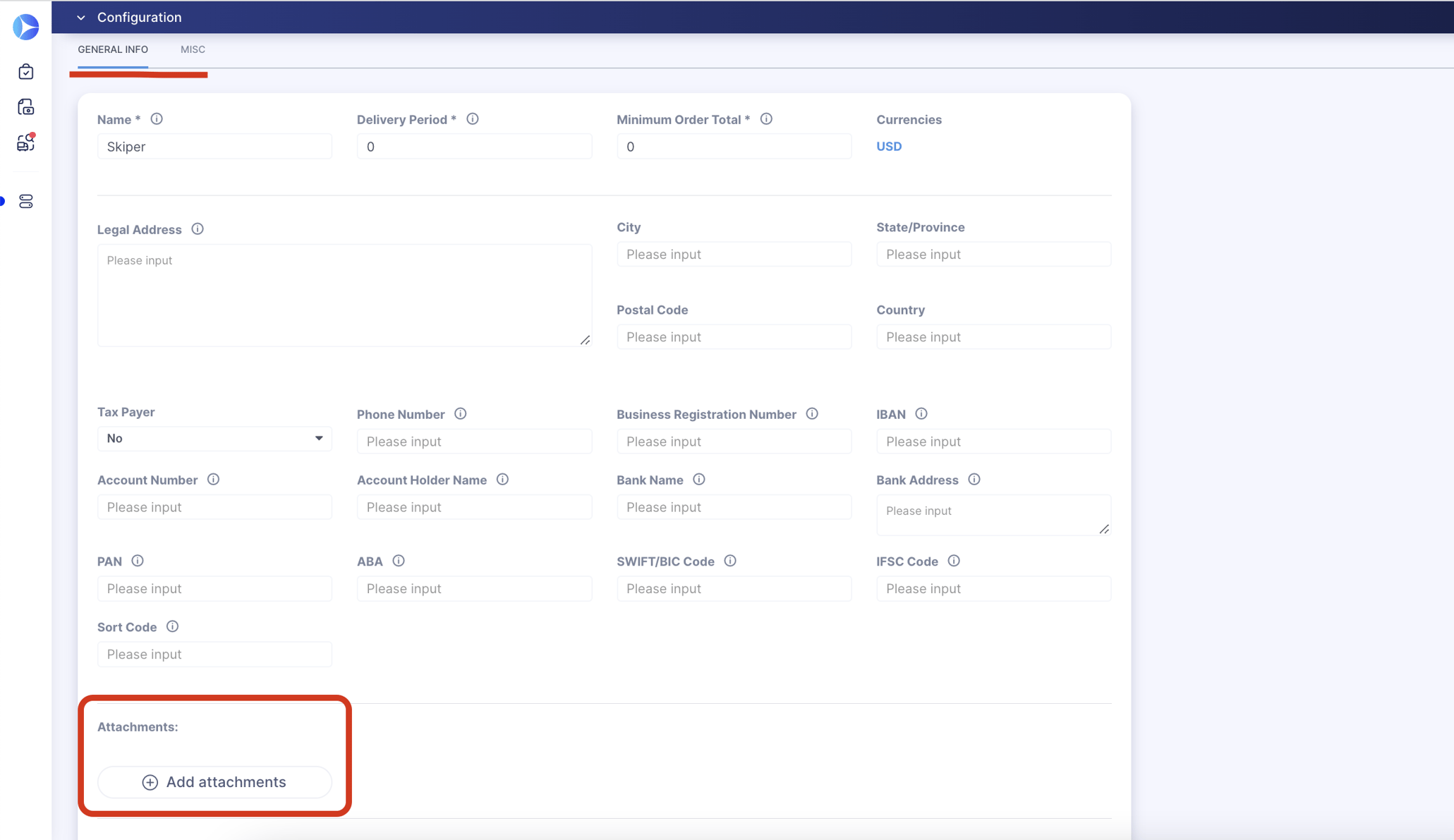Collapse the Configuration section chevron

tap(81, 18)
